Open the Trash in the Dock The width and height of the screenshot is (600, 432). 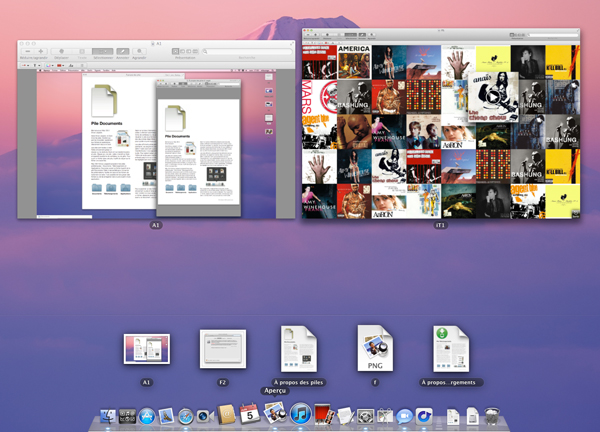[492, 416]
